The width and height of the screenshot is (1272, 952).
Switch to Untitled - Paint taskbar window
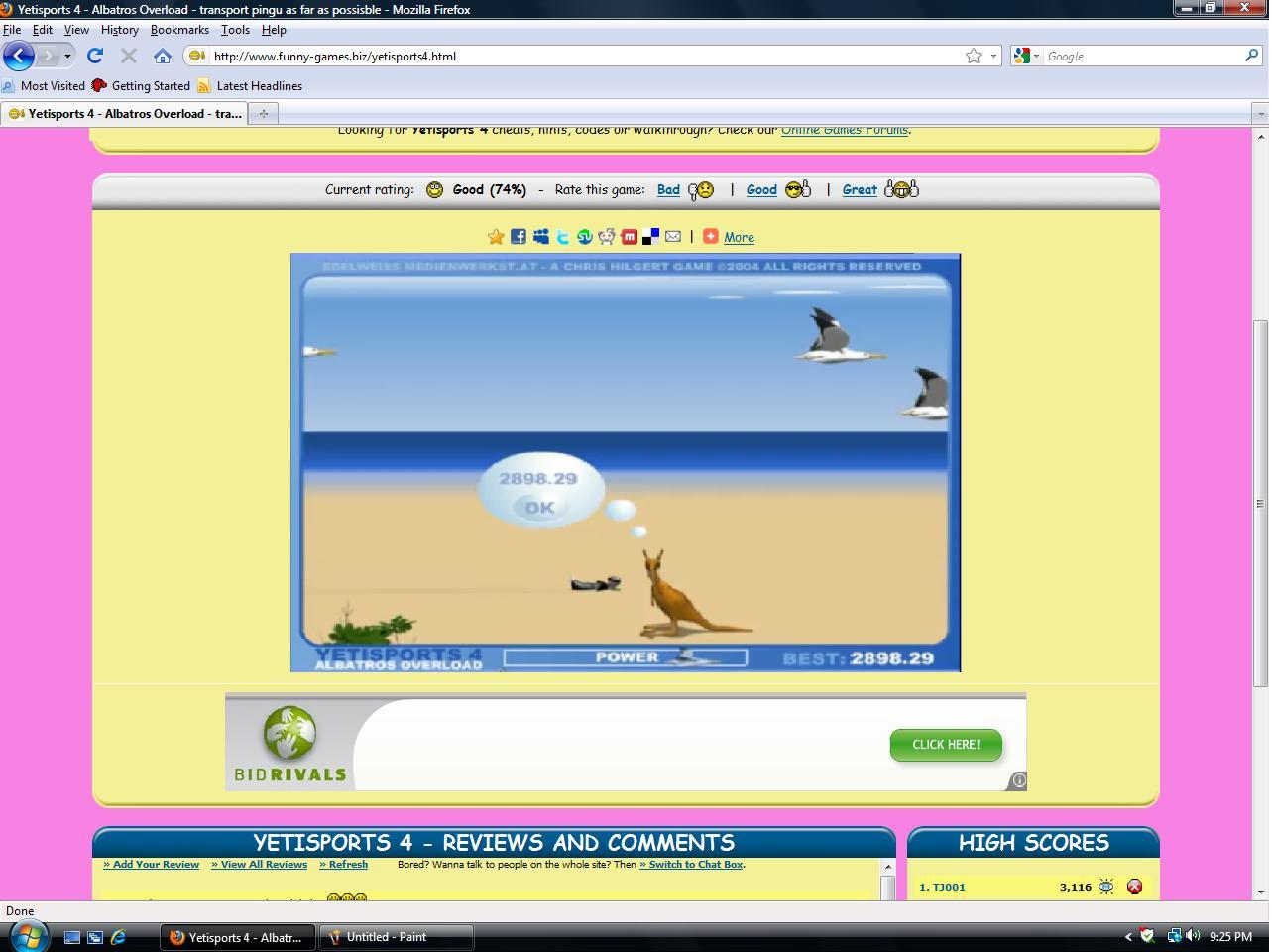point(396,936)
